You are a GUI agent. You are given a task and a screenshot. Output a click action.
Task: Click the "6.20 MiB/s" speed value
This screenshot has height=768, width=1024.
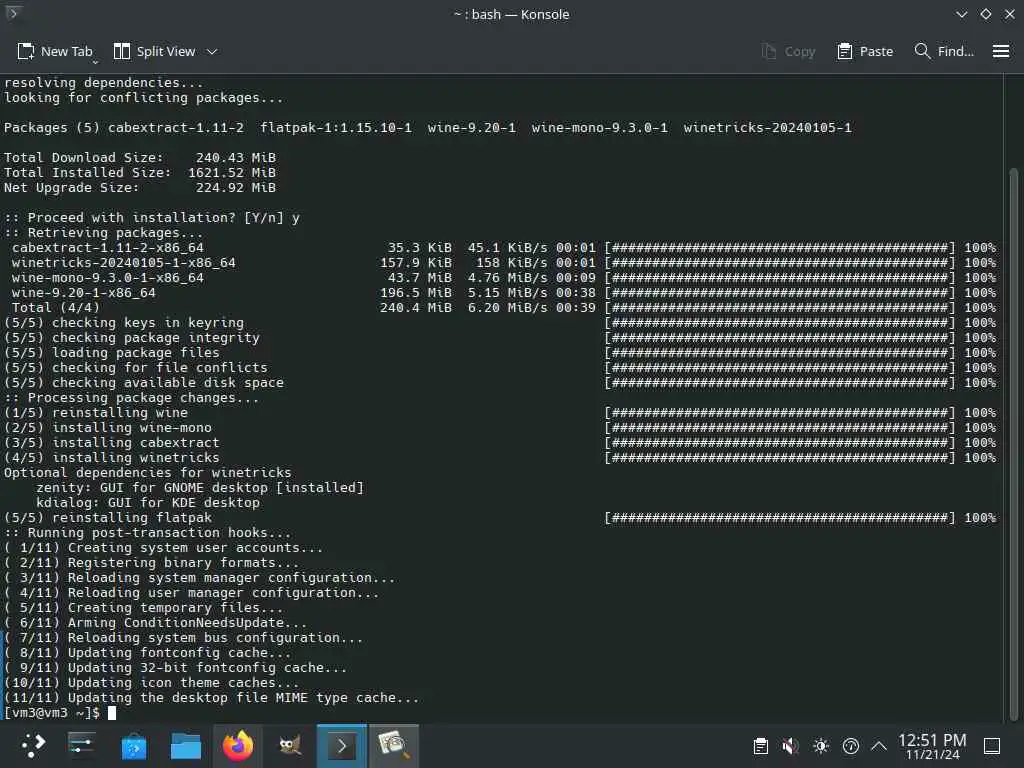coord(507,308)
